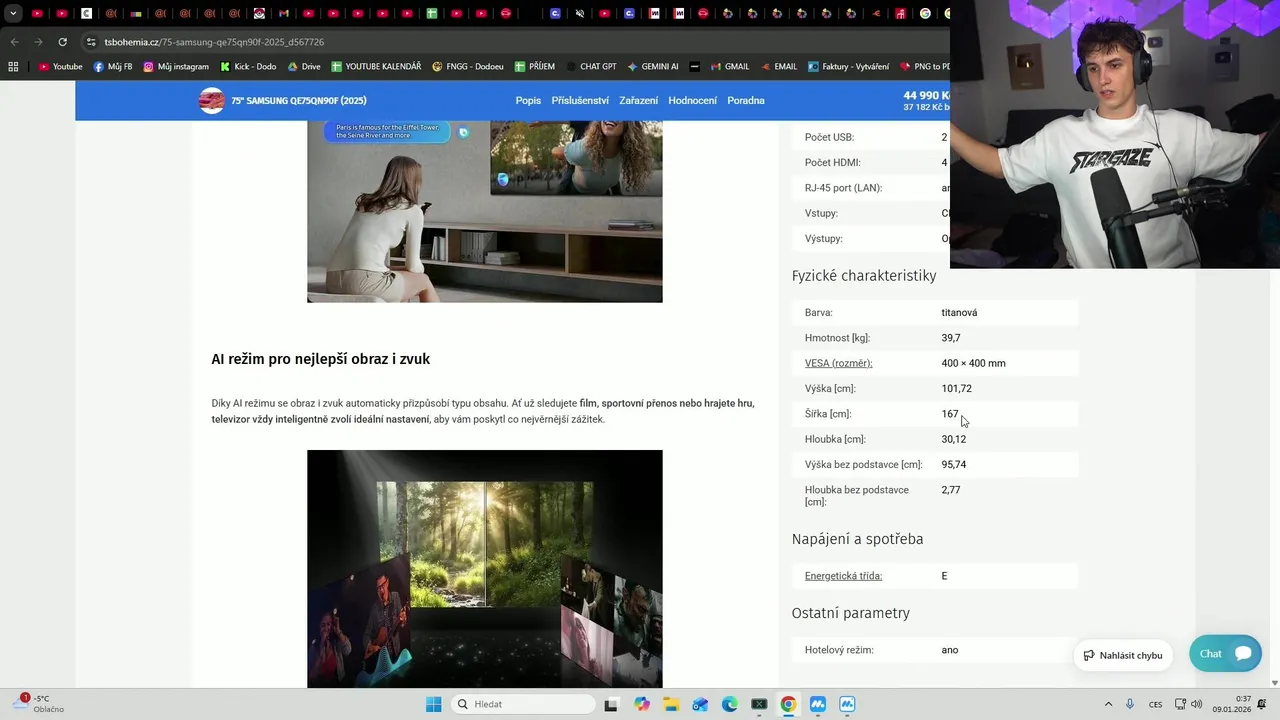The height and width of the screenshot is (720, 1280).
Task: Click the Hledat taskbar search box
Action: 523,704
